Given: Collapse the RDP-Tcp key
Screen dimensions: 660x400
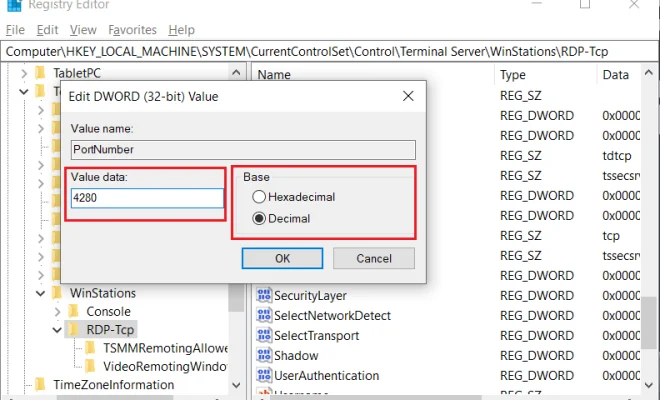Looking at the screenshot, I should coord(57,330).
